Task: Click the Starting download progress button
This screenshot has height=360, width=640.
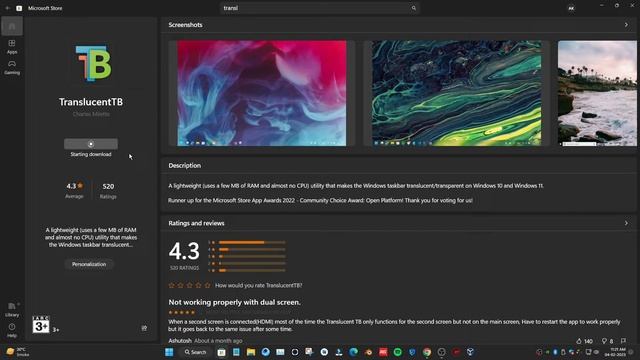Action: tap(91, 144)
